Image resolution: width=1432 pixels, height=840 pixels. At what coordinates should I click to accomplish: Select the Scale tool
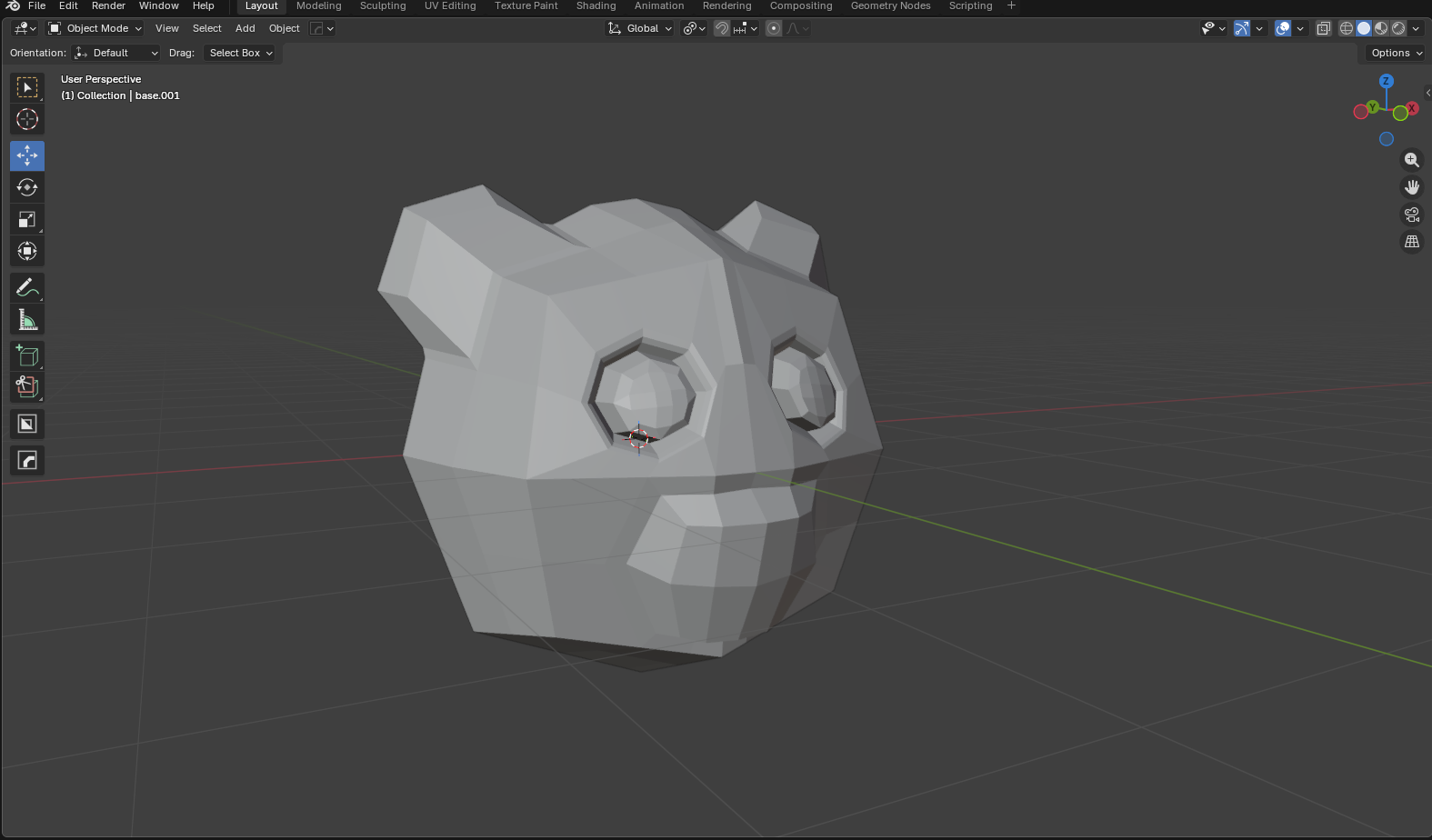[27, 219]
